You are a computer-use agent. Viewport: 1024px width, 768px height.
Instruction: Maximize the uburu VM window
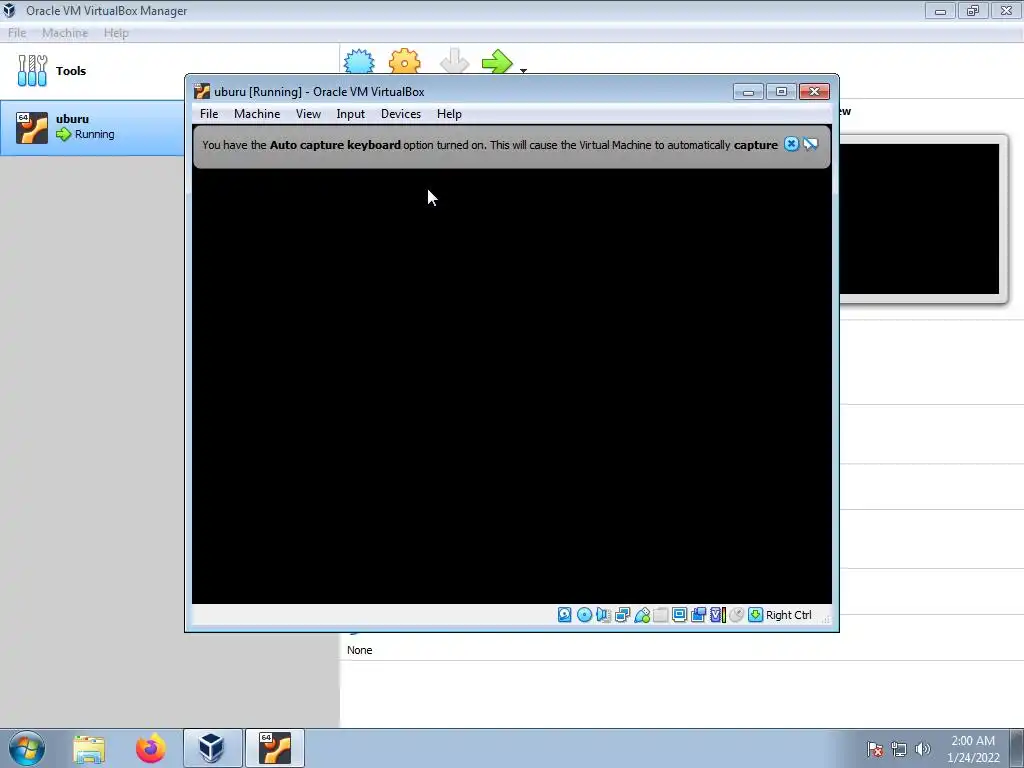(781, 91)
